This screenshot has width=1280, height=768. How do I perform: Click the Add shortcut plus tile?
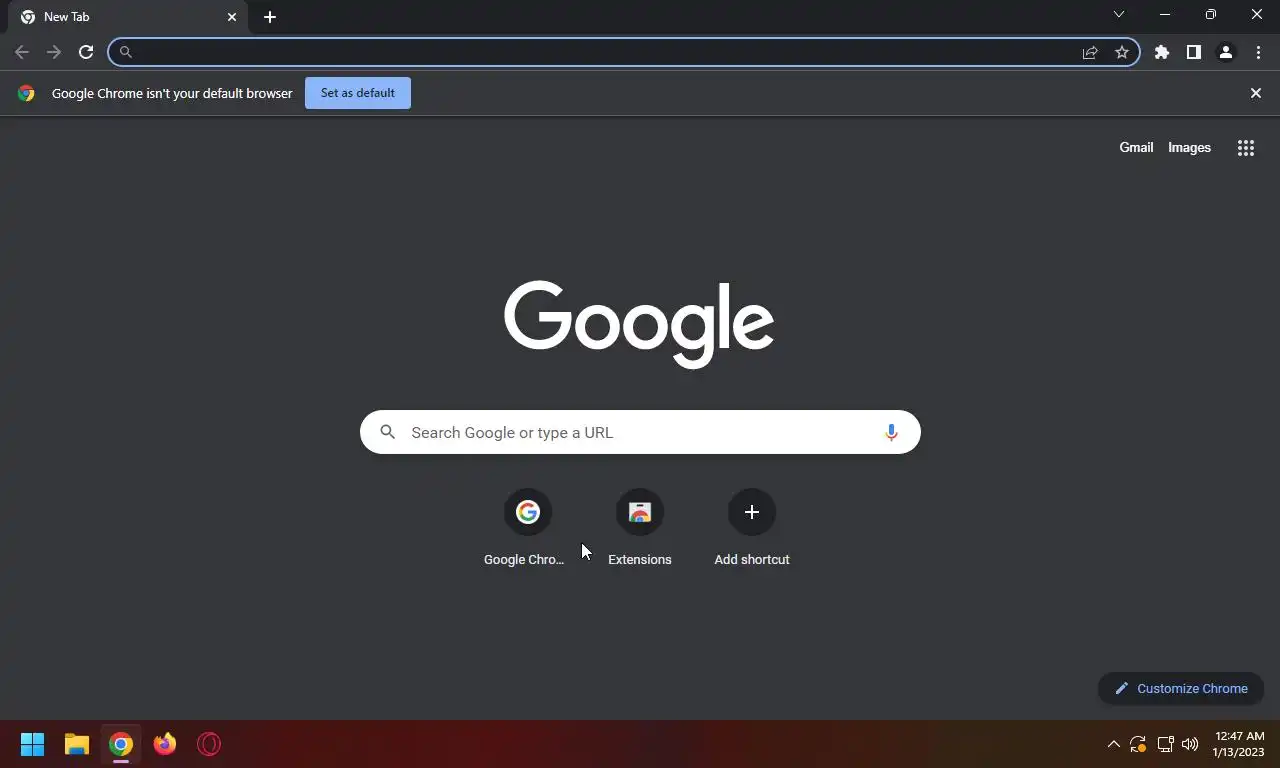[752, 530]
